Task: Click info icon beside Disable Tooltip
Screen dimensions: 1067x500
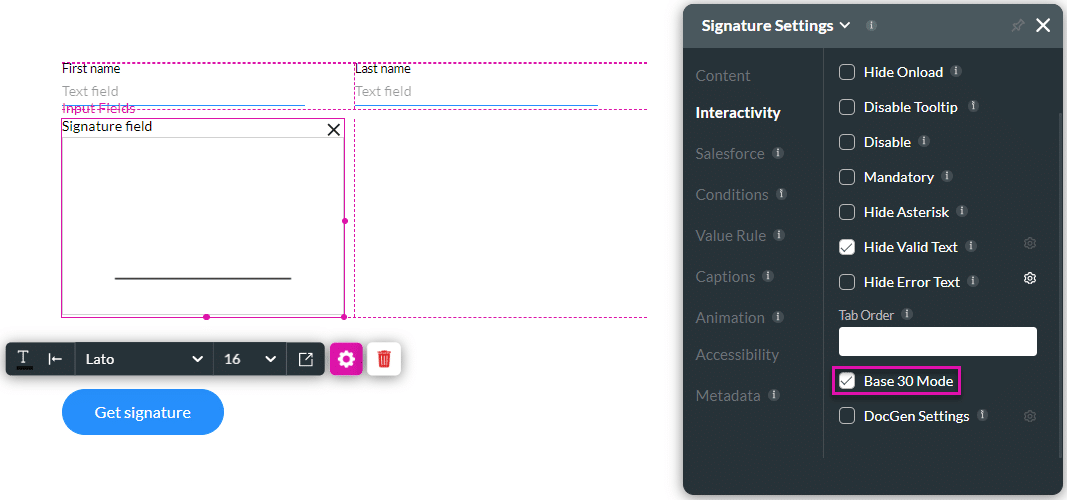Action: coord(973,106)
